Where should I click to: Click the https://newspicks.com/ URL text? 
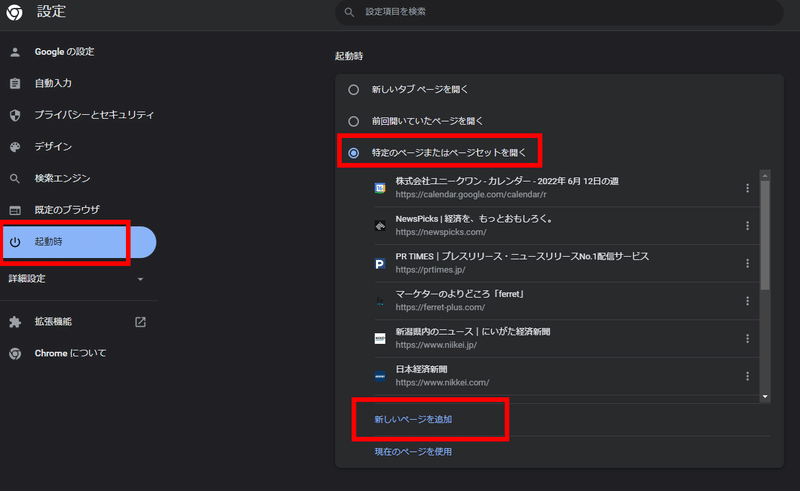click(441, 232)
